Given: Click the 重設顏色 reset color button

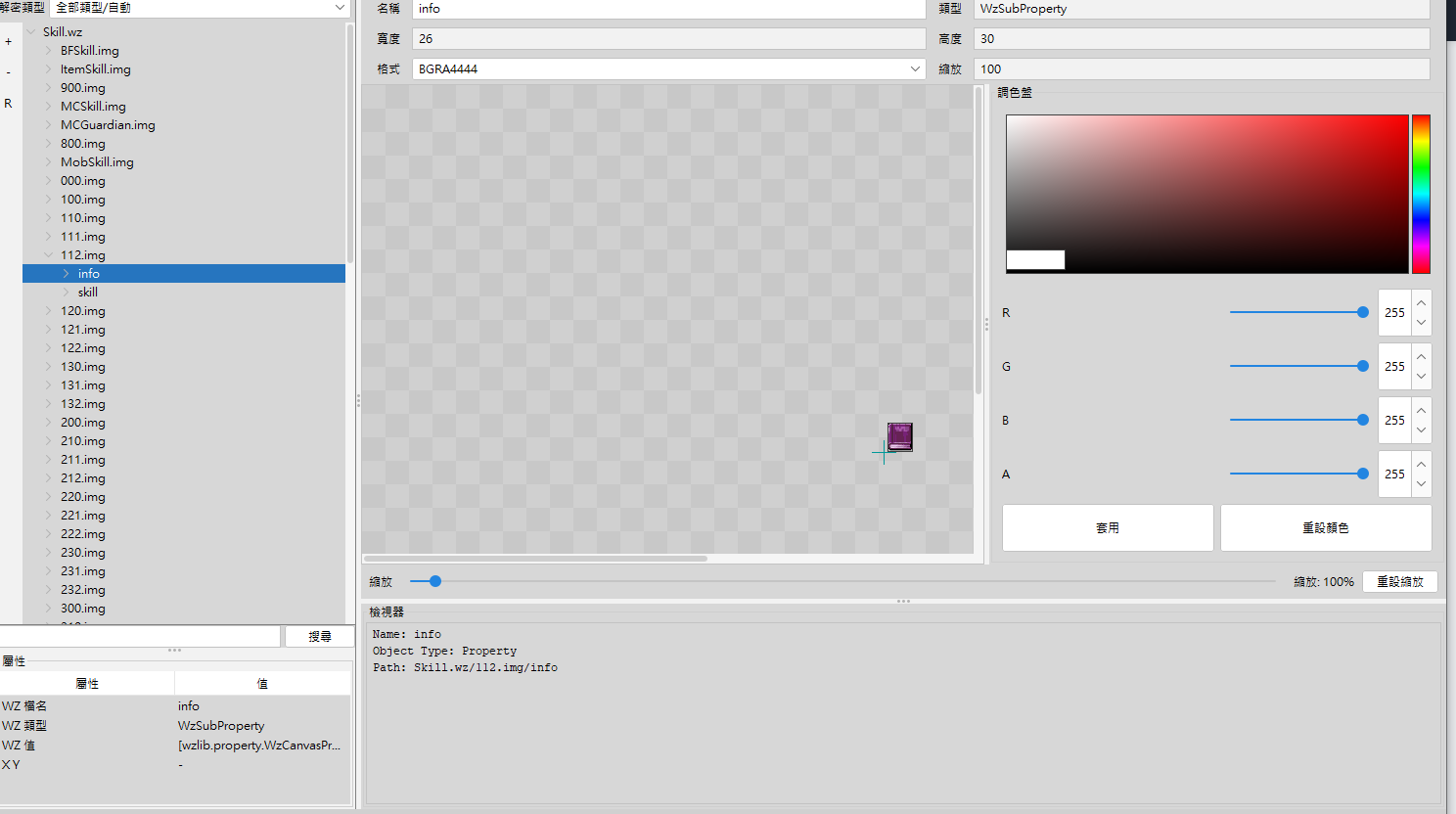Looking at the screenshot, I should 1326,528.
